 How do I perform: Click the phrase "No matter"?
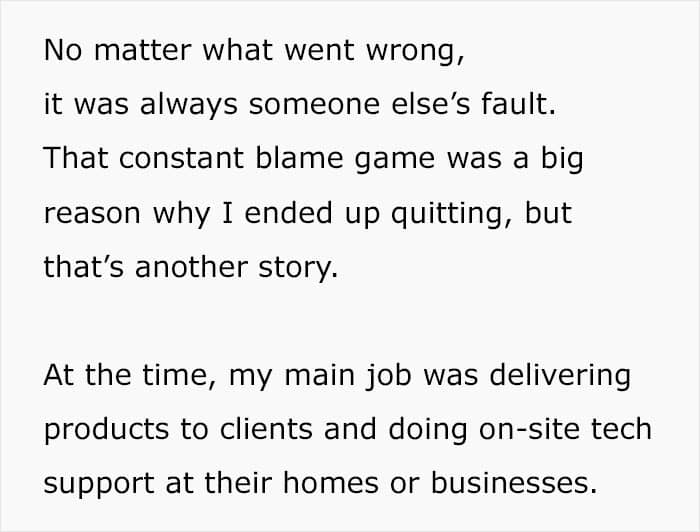(118, 50)
